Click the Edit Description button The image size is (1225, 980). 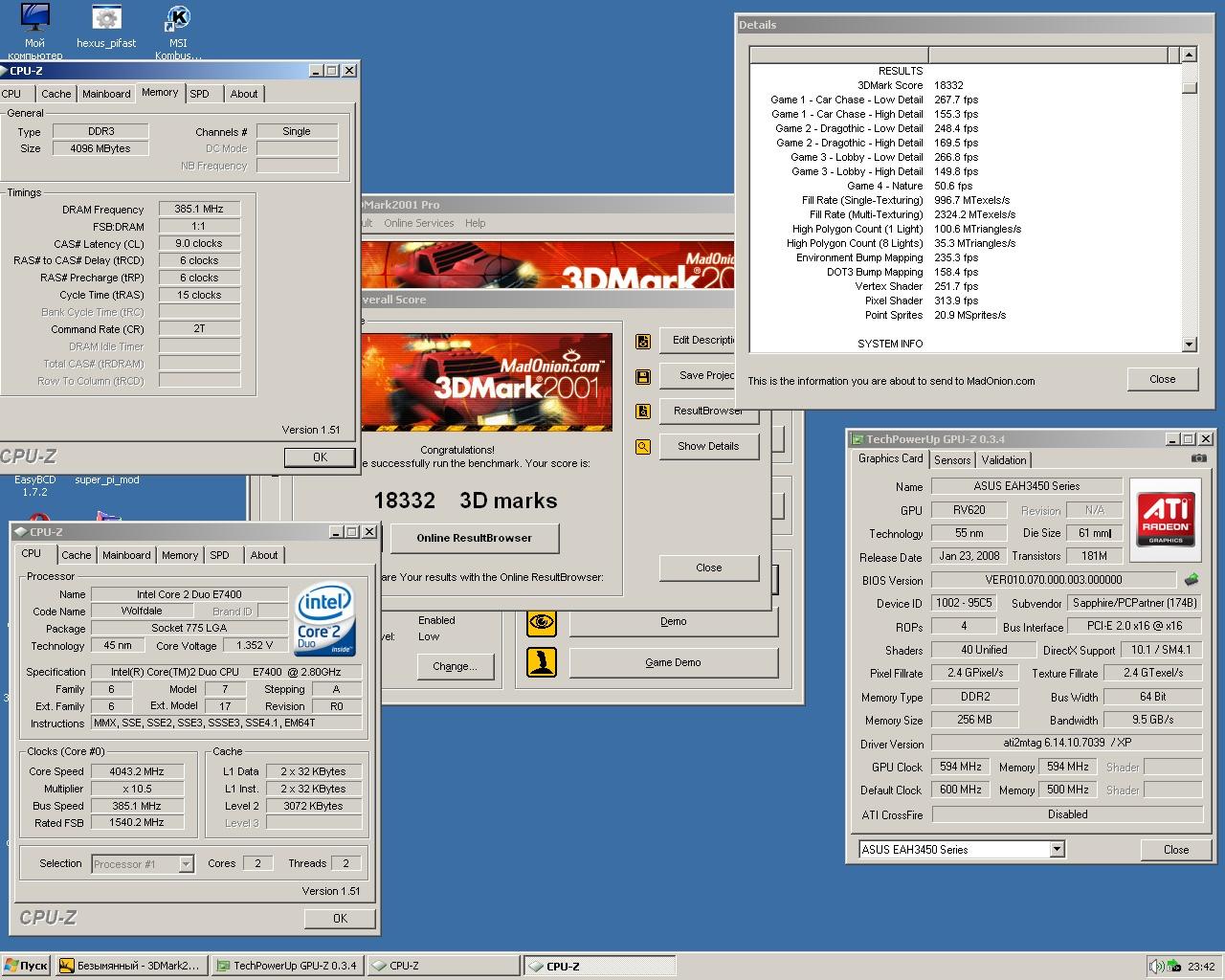click(x=699, y=340)
